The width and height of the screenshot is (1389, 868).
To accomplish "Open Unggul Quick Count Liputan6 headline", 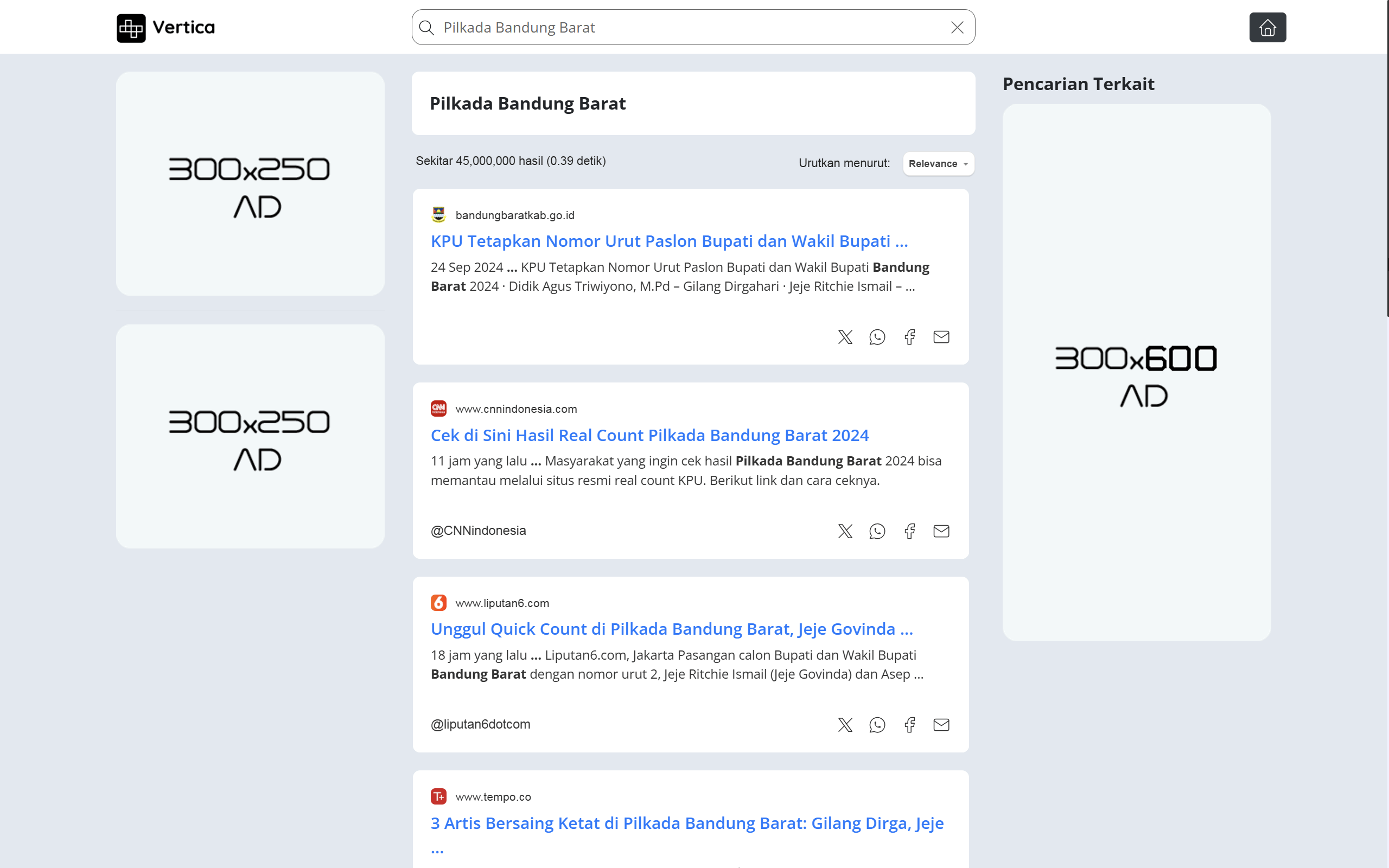I will [x=672, y=629].
